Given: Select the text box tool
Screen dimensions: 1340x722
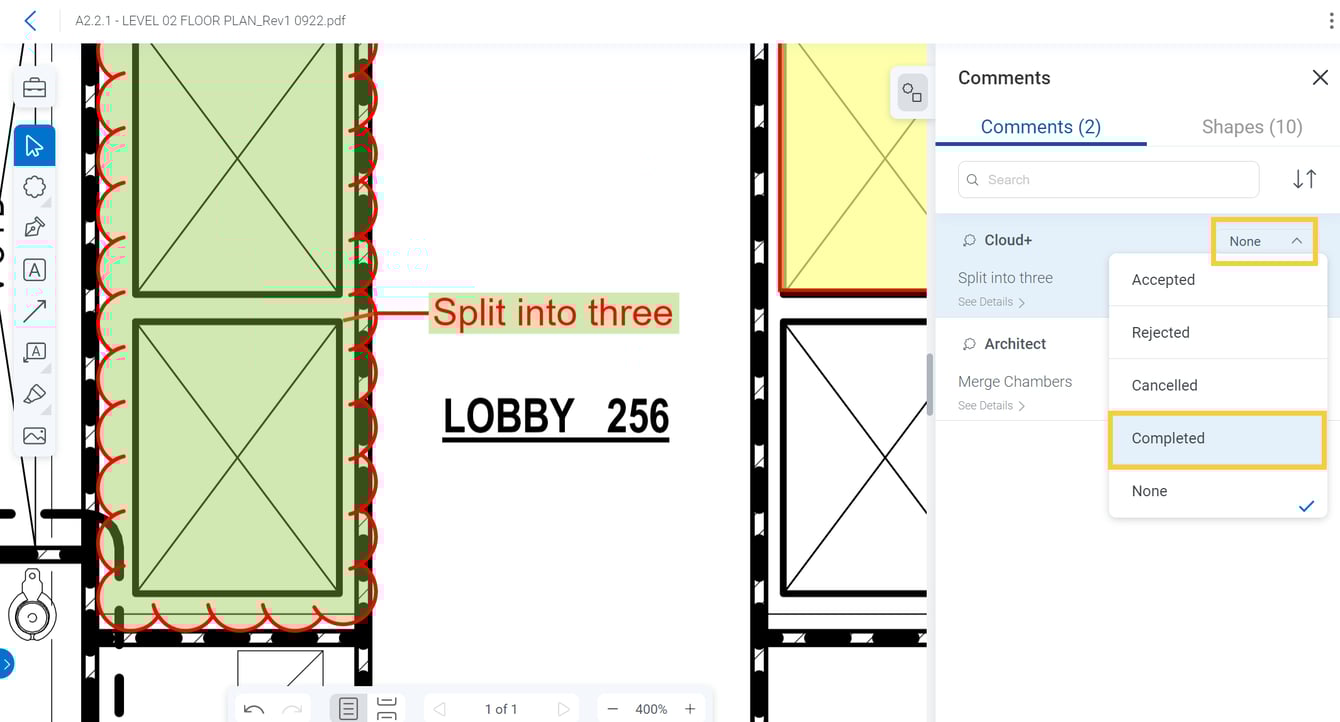Looking at the screenshot, I should [x=34, y=269].
